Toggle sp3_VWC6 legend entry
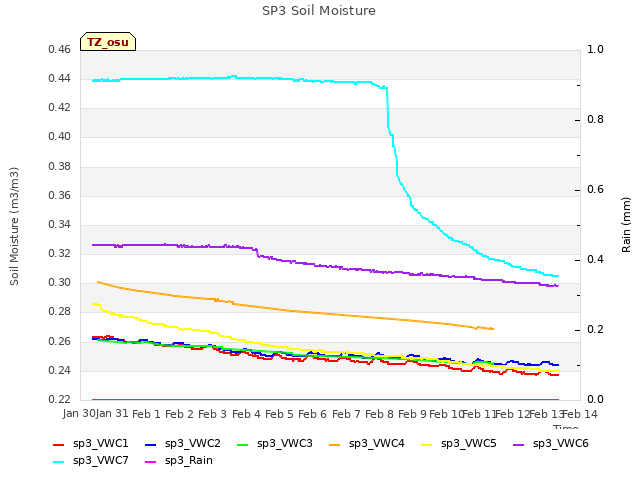The width and height of the screenshot is (640, 480). click(551, 444)
